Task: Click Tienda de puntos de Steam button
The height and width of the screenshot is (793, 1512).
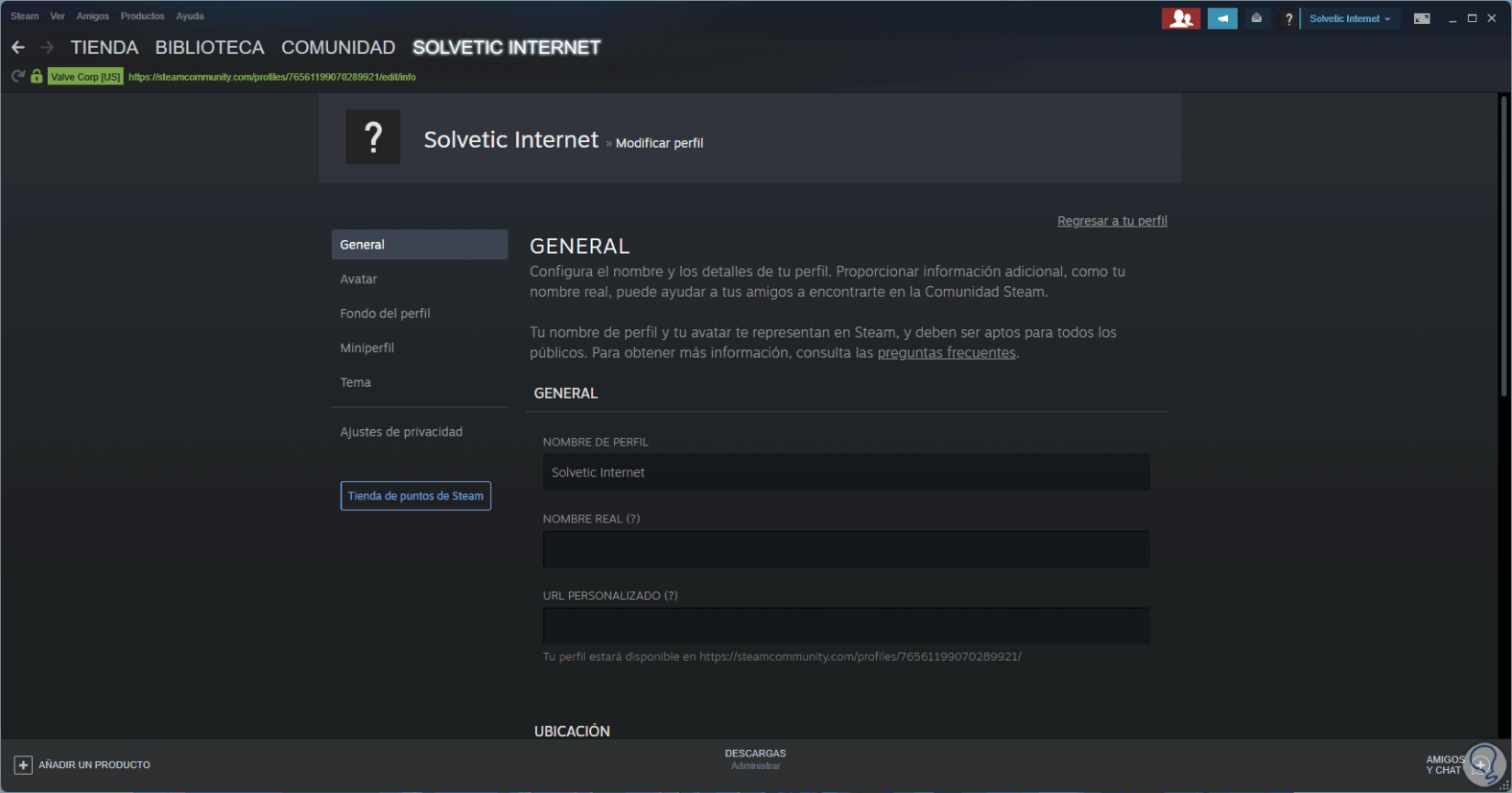Action: pos(416,496)
